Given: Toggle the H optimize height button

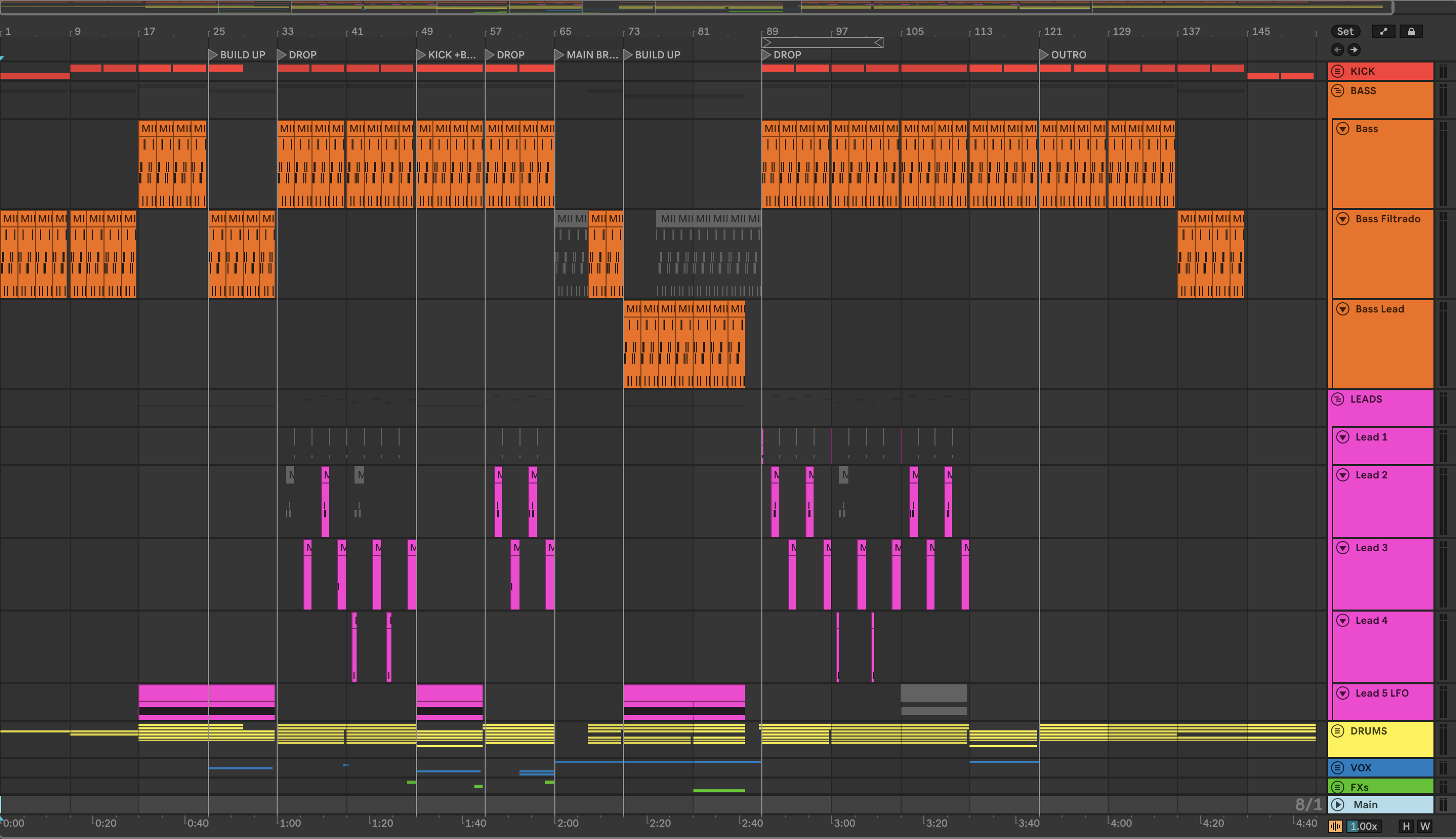Looking at the screenshot, I should [1406, 826].
